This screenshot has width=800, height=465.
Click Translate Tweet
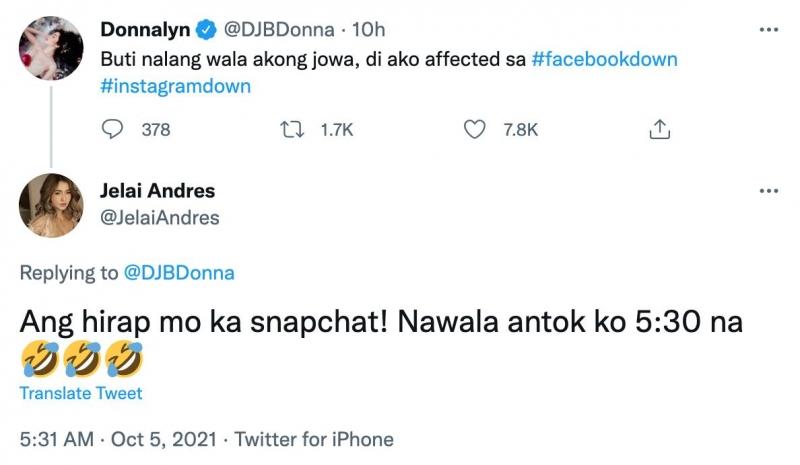pyautogui.click(x=81, y=393)
